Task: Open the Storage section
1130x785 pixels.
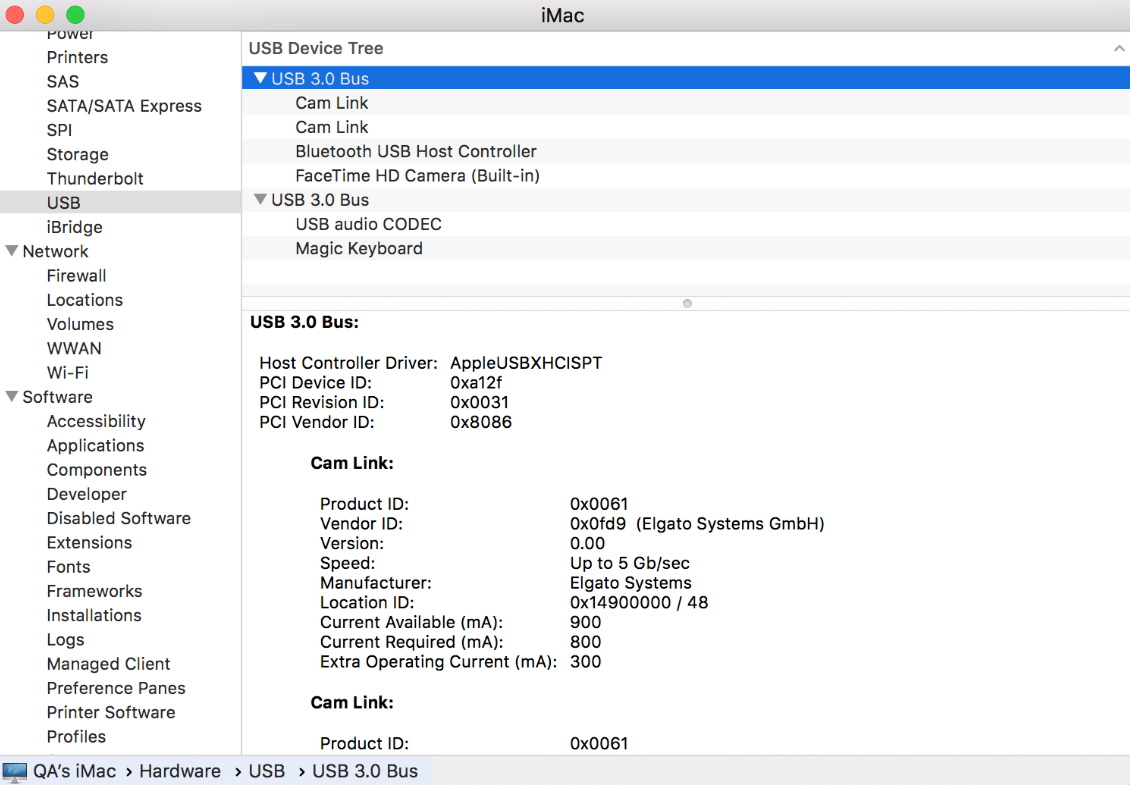Action: point(77,154)
